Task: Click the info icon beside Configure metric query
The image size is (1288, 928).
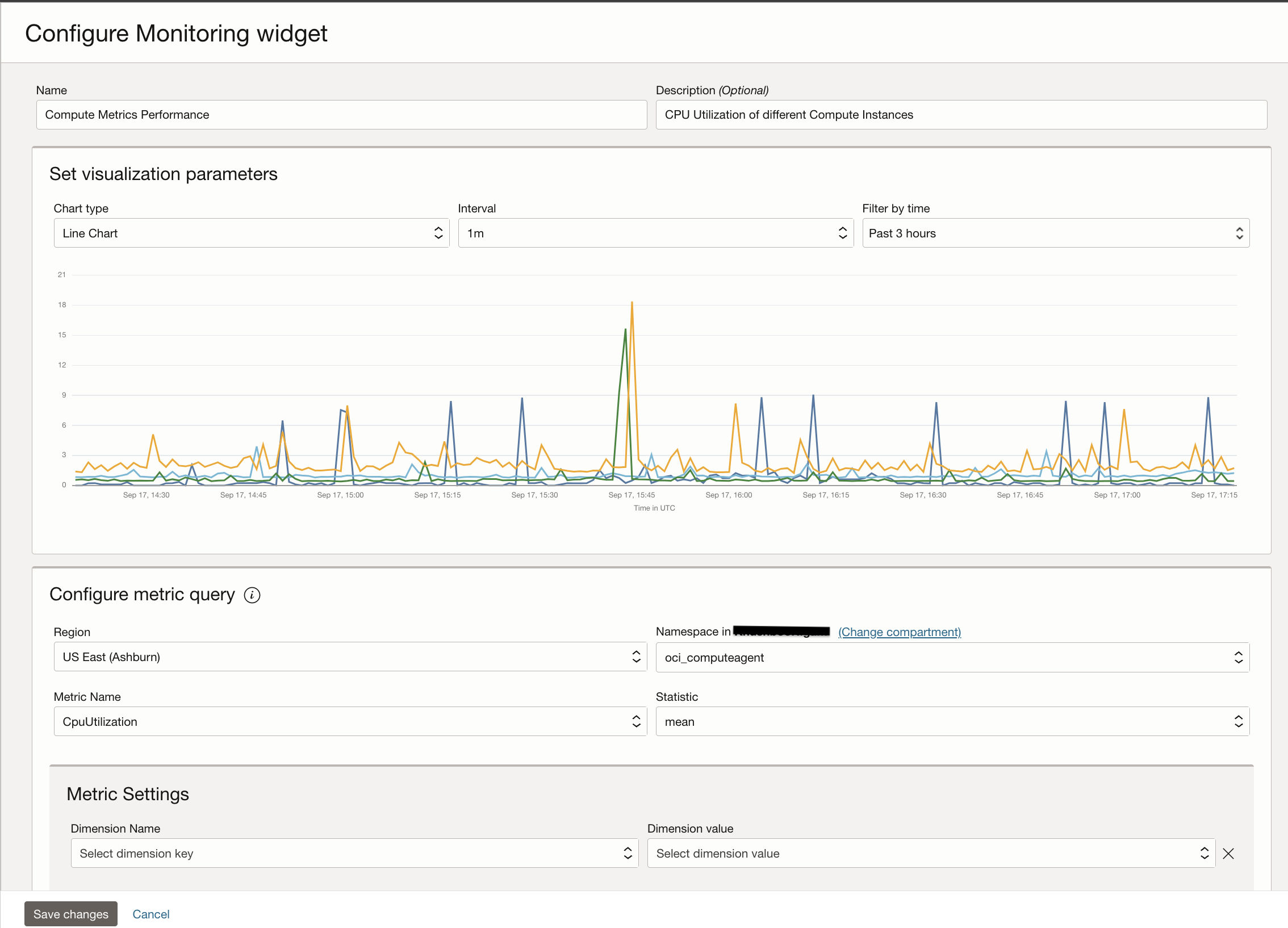Action: point(252,595)
